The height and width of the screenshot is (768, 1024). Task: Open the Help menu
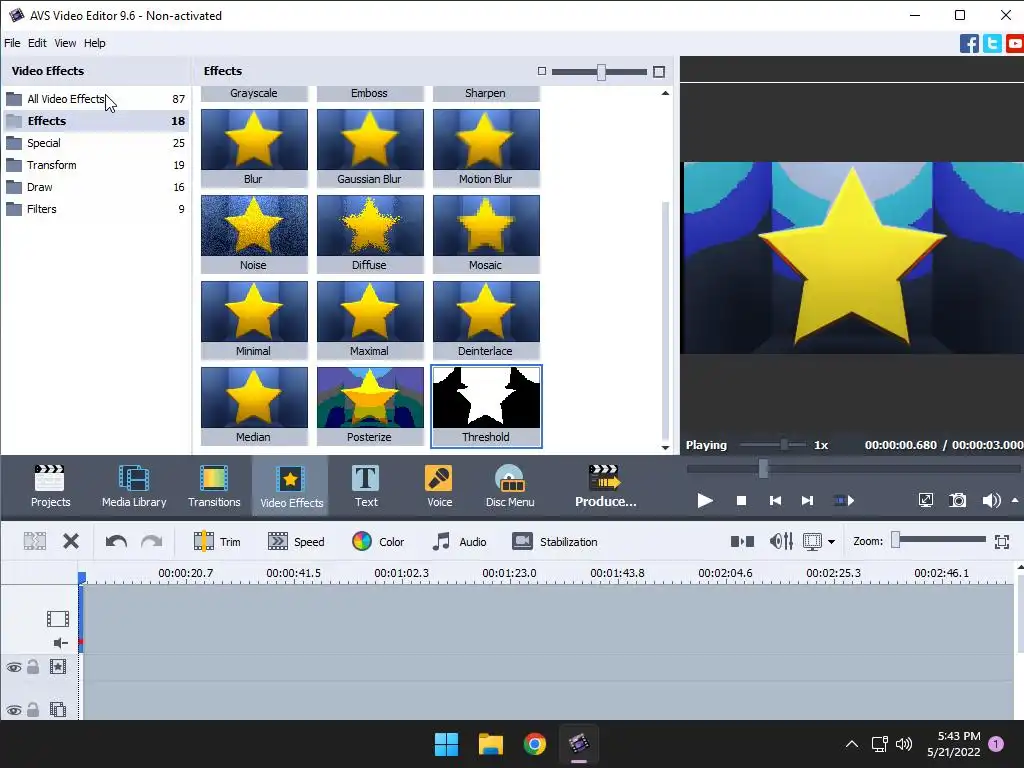pyautogui.click(x=94, y=43)
